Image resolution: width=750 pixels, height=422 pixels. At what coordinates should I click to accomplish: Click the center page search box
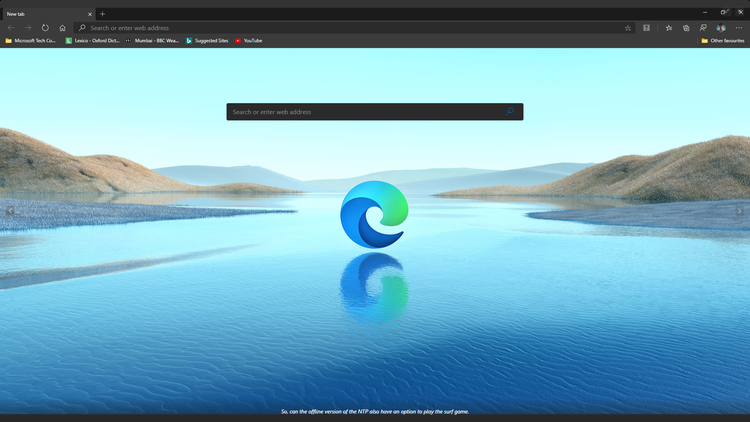[375, 112]
